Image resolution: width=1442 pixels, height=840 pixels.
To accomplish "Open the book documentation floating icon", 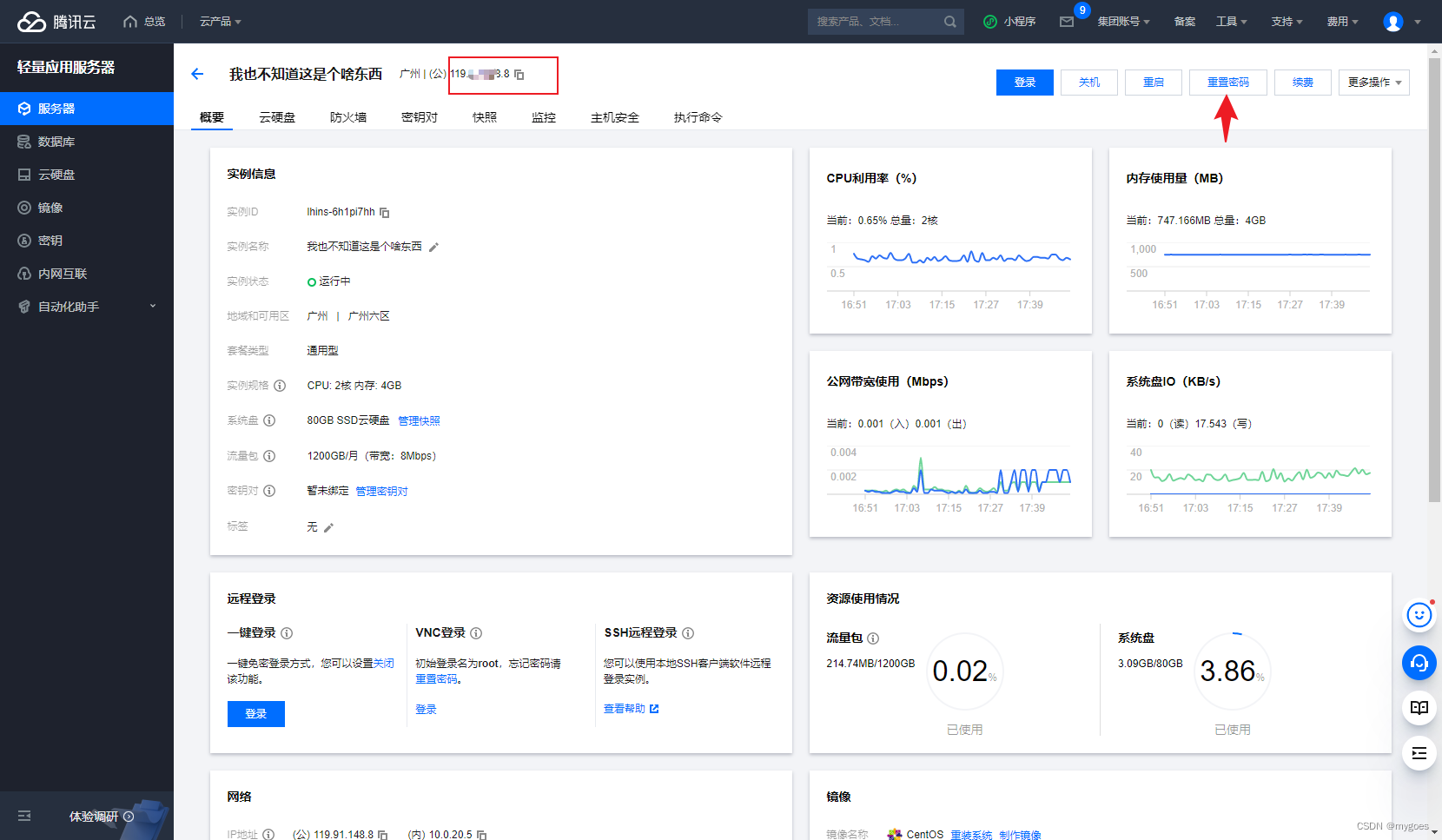I will (1419, 708).
